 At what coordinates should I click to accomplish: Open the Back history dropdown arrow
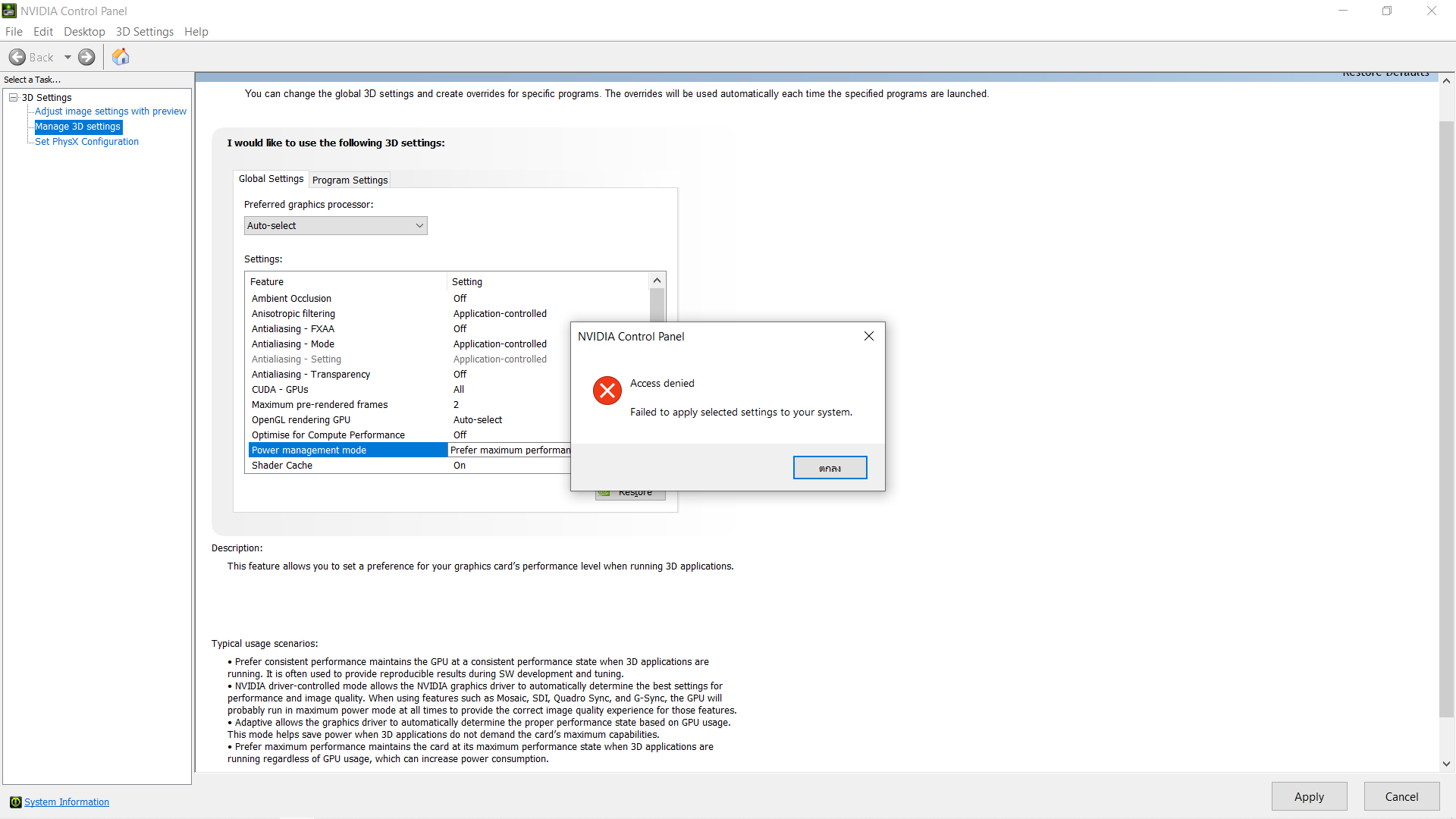(67, 57)
